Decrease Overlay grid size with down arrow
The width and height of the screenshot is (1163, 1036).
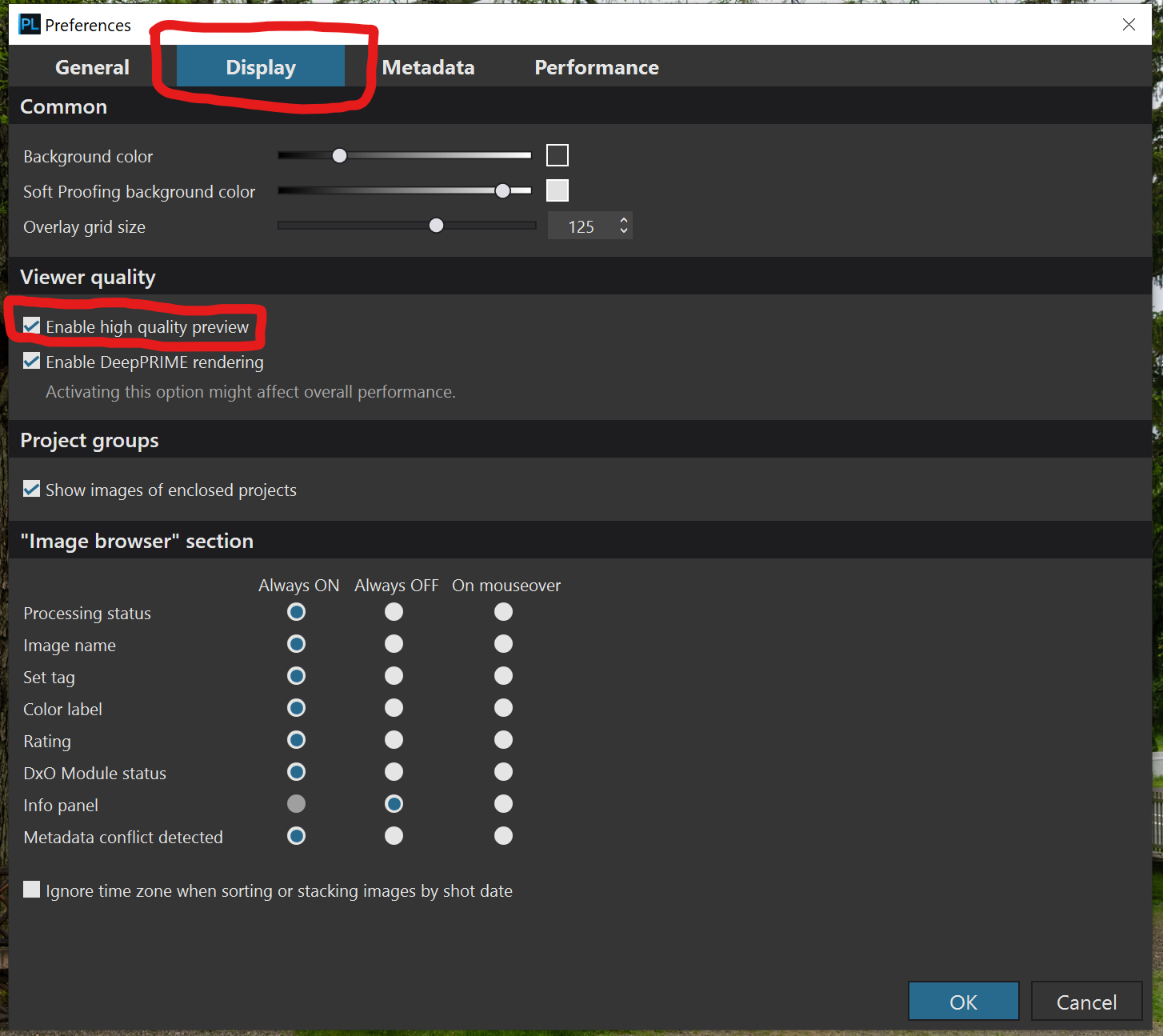click(x=624, y=231)
